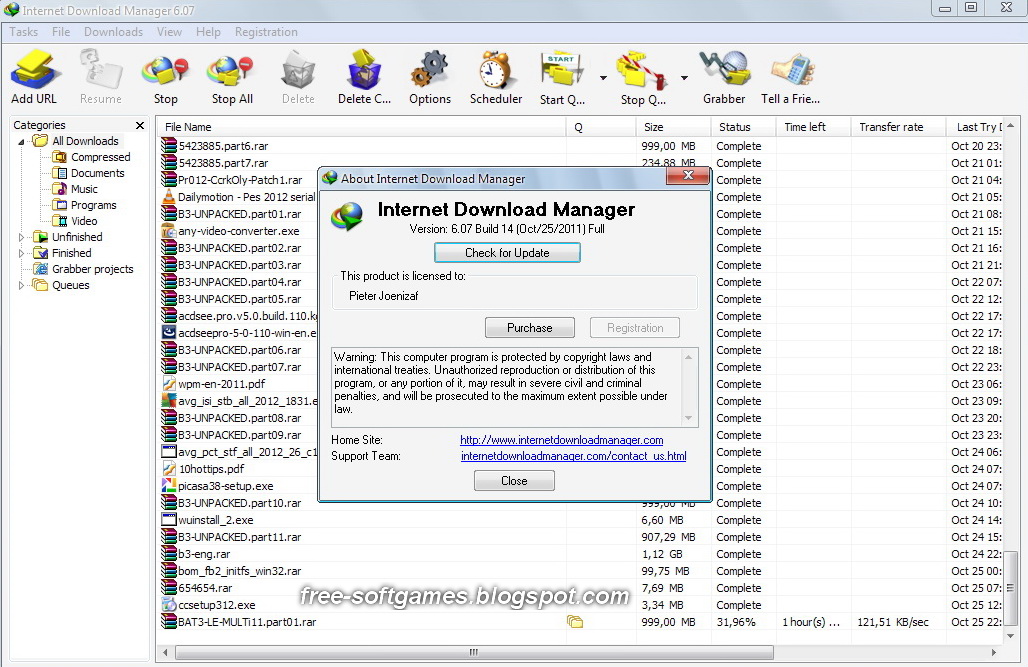Sort by the Size column header
The height and width of the screenshot is (667, 1028).
click(673, 127)
